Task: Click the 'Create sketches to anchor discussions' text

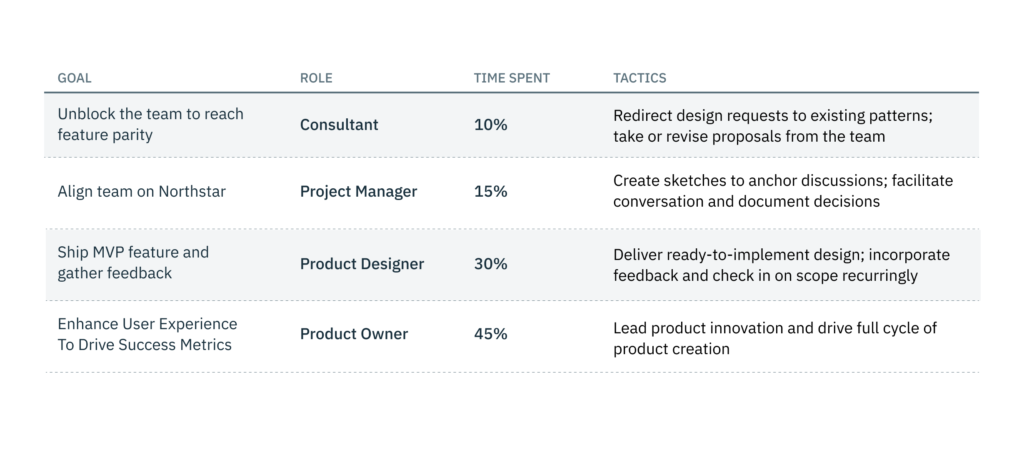Action: click(782, 191)
